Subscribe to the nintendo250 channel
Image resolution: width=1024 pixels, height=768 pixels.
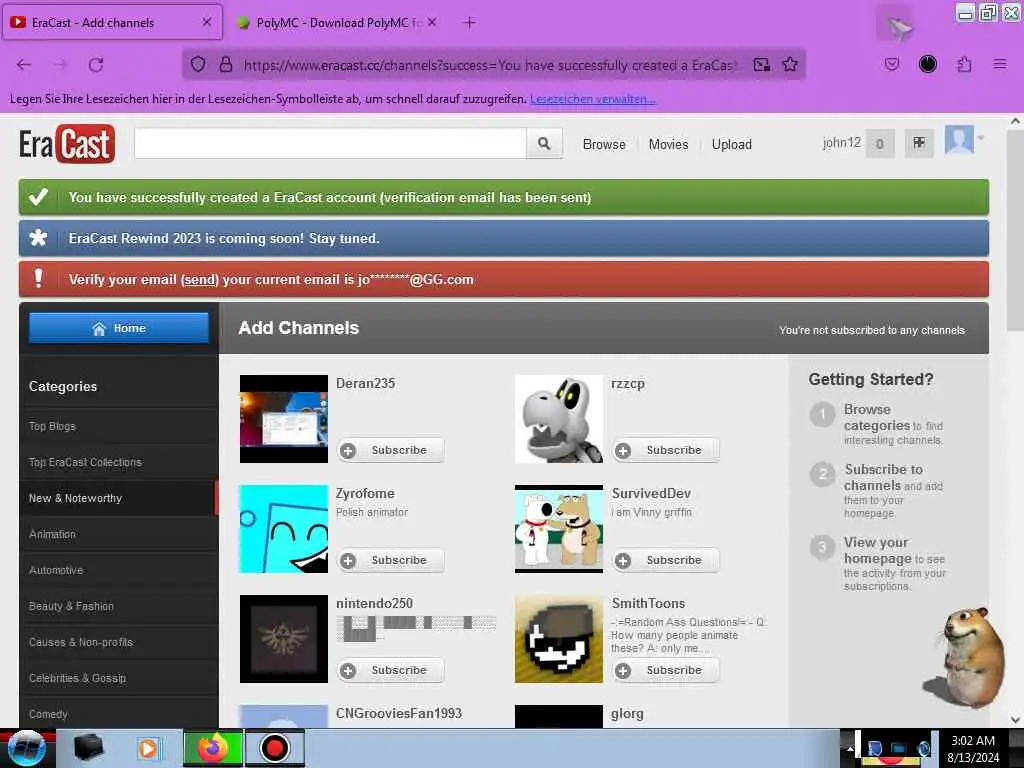[x=391, y=670]
